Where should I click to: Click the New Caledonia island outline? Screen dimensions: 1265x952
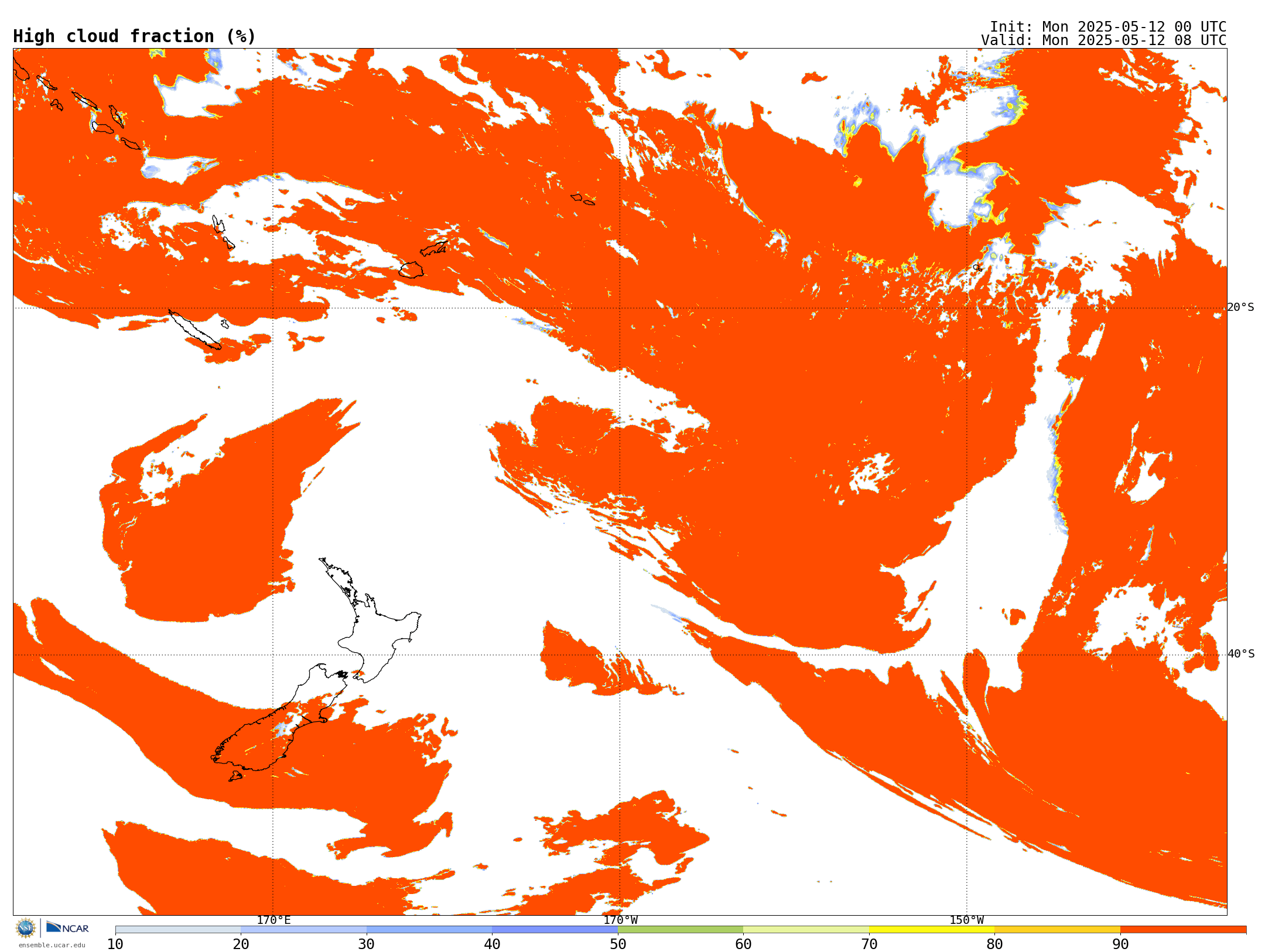click(x=195, y=330)
